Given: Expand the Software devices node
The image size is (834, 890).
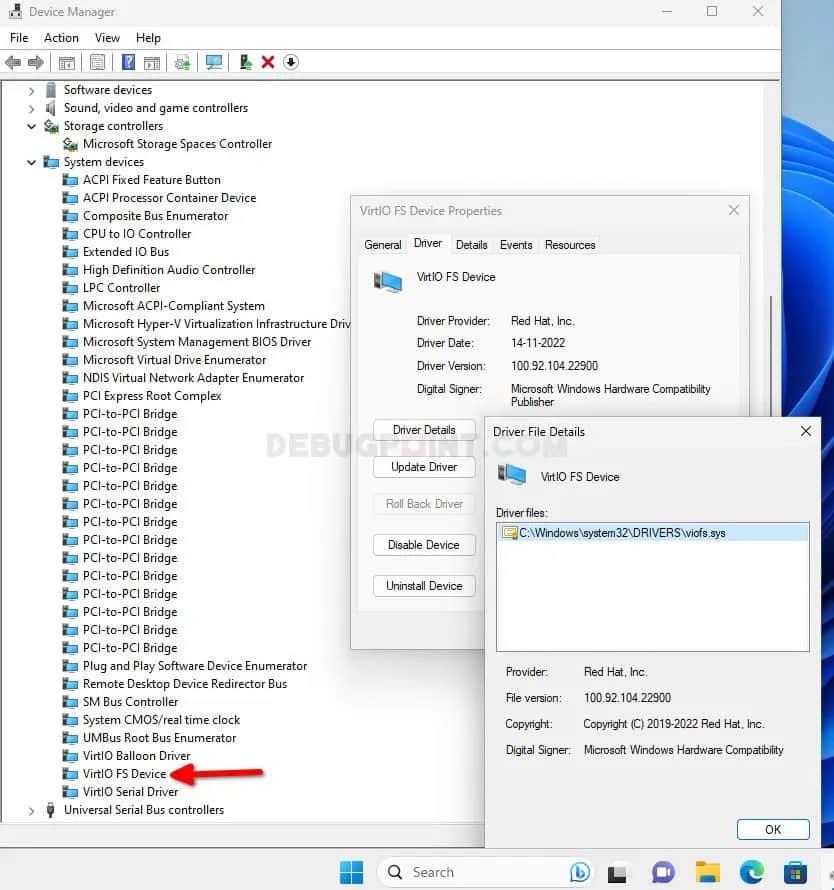Looking at the screenshot, I should pyautogui.click(x=32, y=90).
